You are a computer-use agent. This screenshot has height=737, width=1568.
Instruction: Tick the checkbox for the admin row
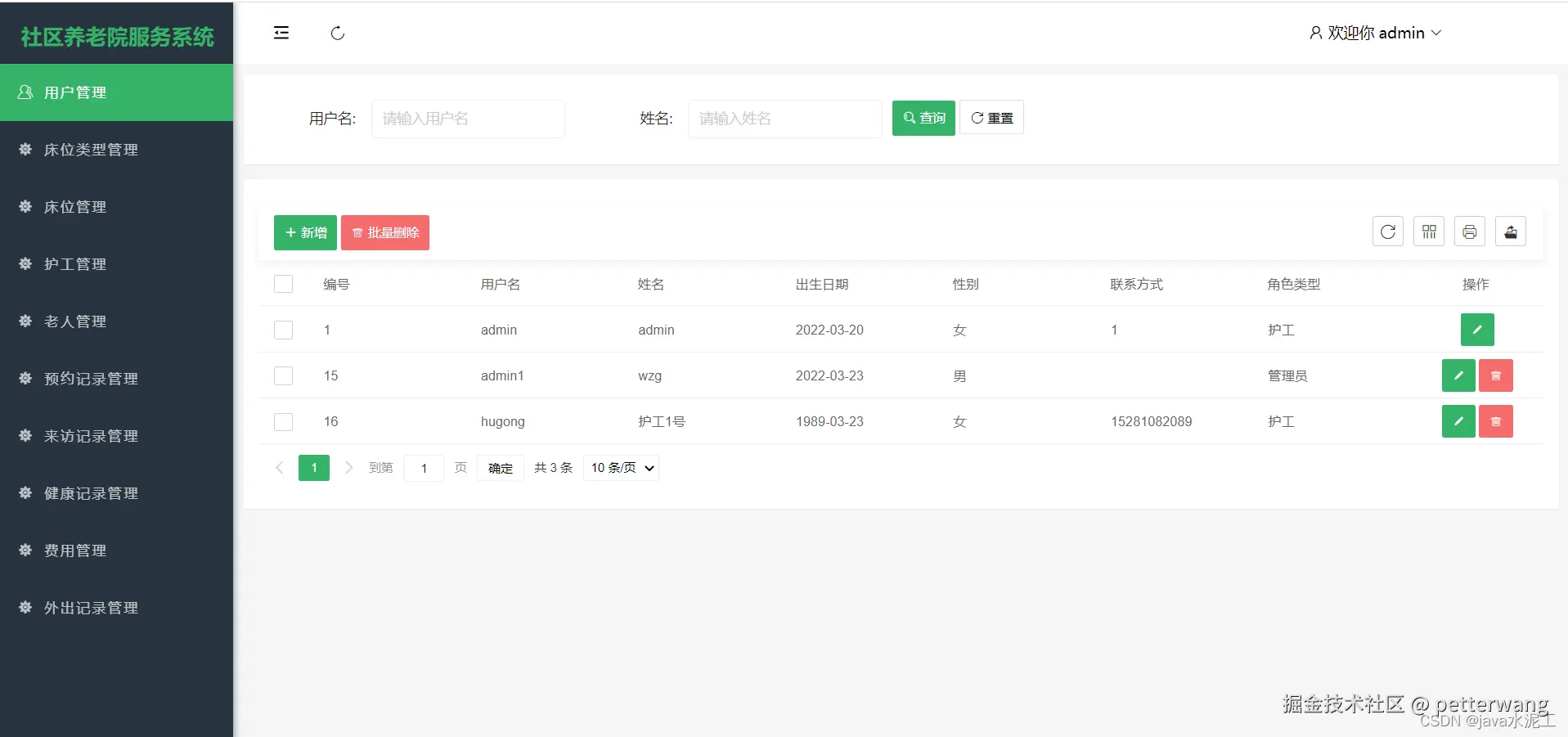click(283, 330)
